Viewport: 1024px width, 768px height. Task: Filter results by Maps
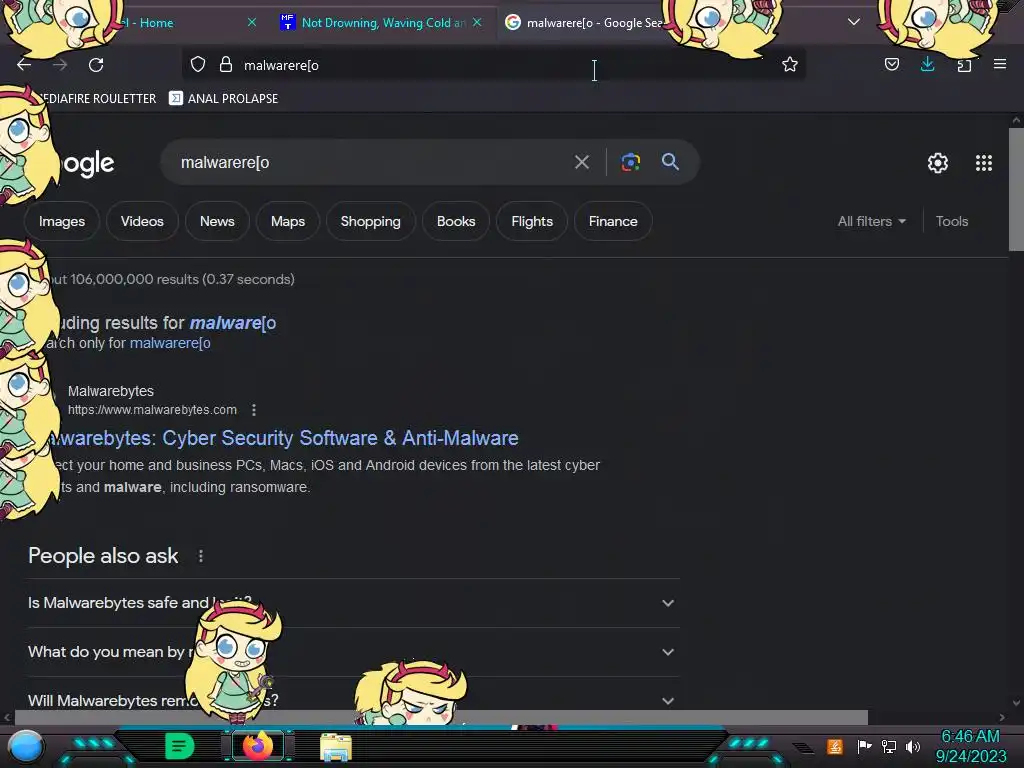288,221
